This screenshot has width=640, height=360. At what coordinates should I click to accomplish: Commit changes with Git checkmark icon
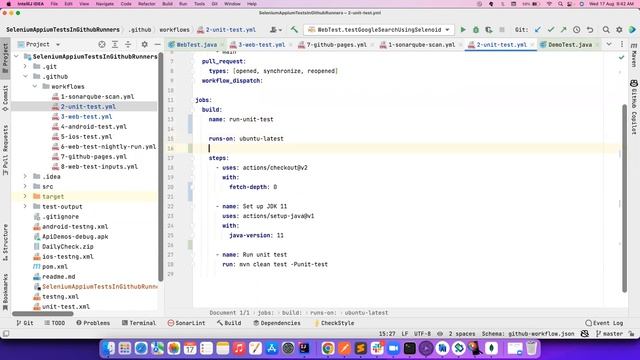(551, 30)
